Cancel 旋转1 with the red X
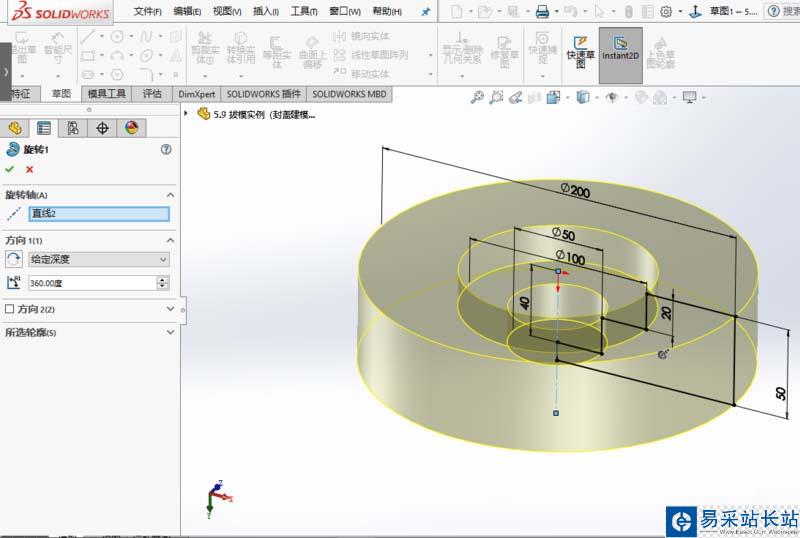Image resolution: width=800 pixels, height=538 pixels. (30, 169)
